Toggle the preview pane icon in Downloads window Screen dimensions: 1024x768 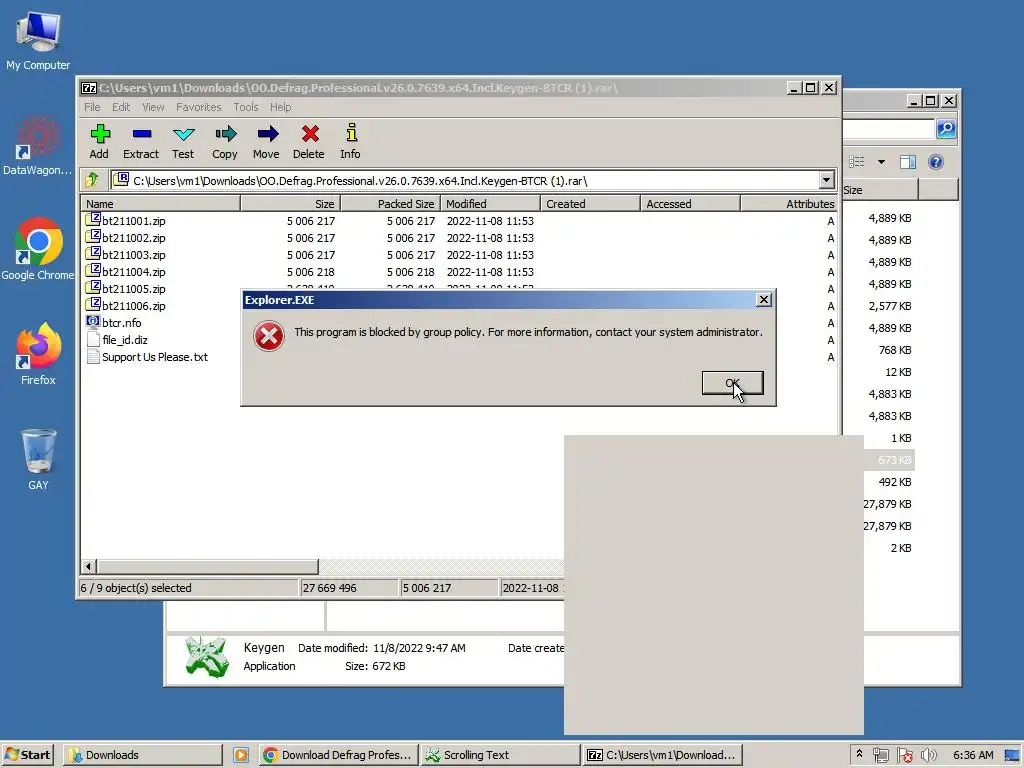tap(908, 162)
